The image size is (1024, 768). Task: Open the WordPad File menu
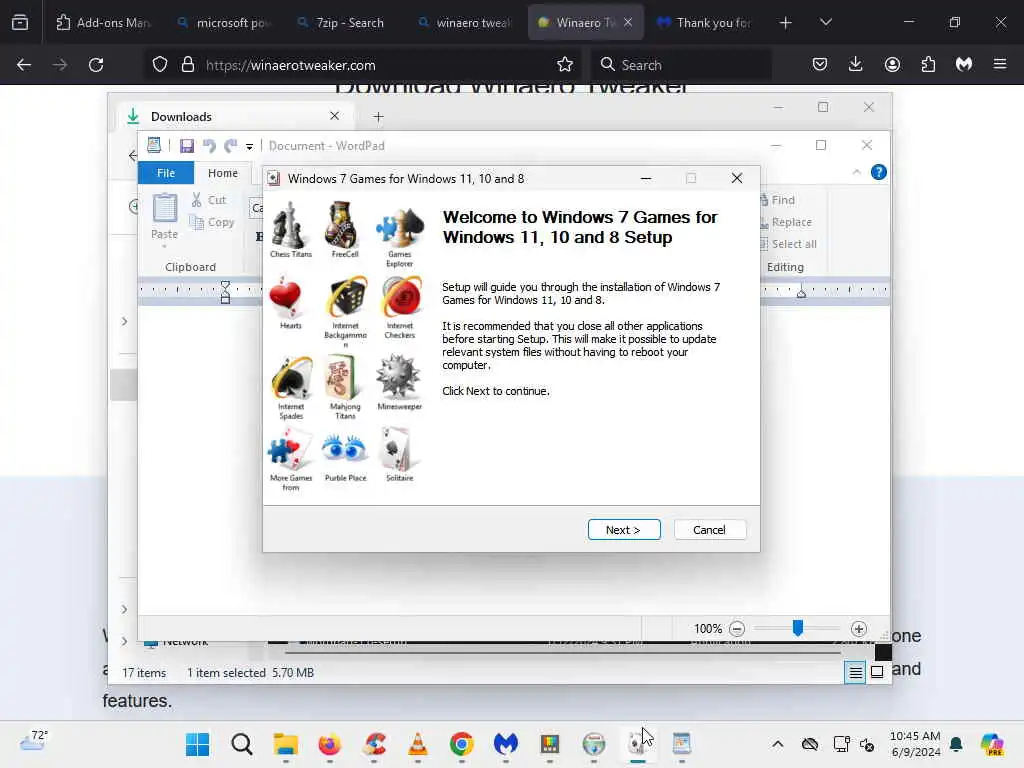coord(166,173)
